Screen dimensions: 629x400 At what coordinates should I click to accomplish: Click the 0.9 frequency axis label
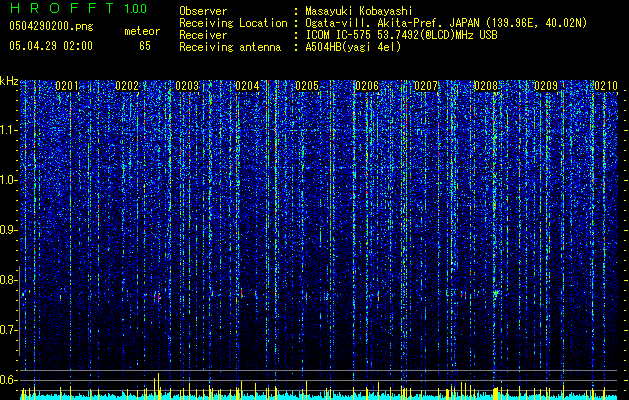8,230
